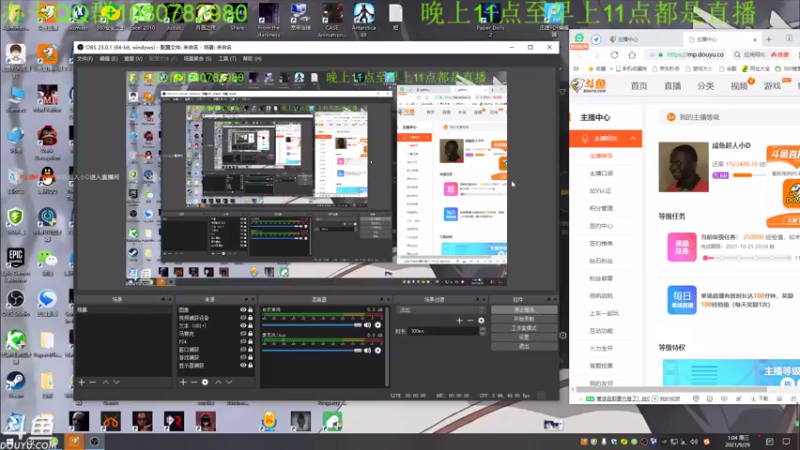Add a scene transition with plus icon
Image resolution: width=800 pixels, height=450 pixels.
459,320
